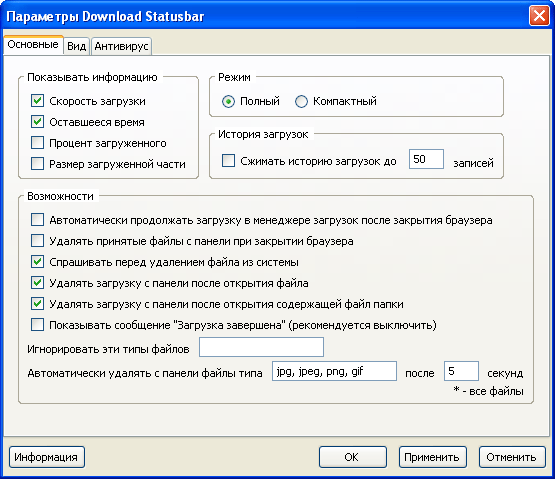Screen dimensions: 555x479
Task: Check Удалять принятые файлы с панели option
Action: tap(37, 241)
